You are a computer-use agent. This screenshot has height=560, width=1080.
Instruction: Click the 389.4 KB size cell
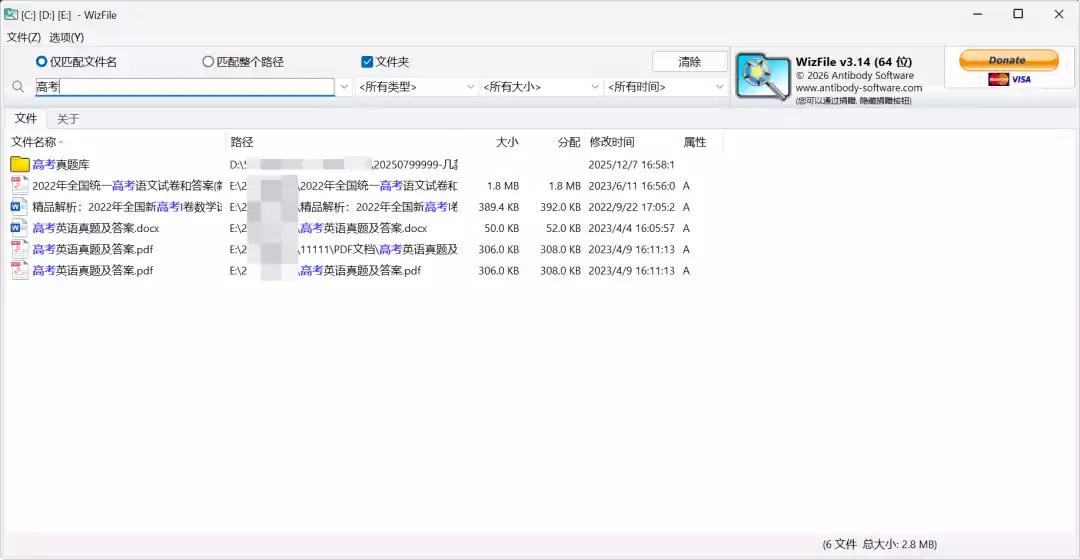[x=499, y=207]
